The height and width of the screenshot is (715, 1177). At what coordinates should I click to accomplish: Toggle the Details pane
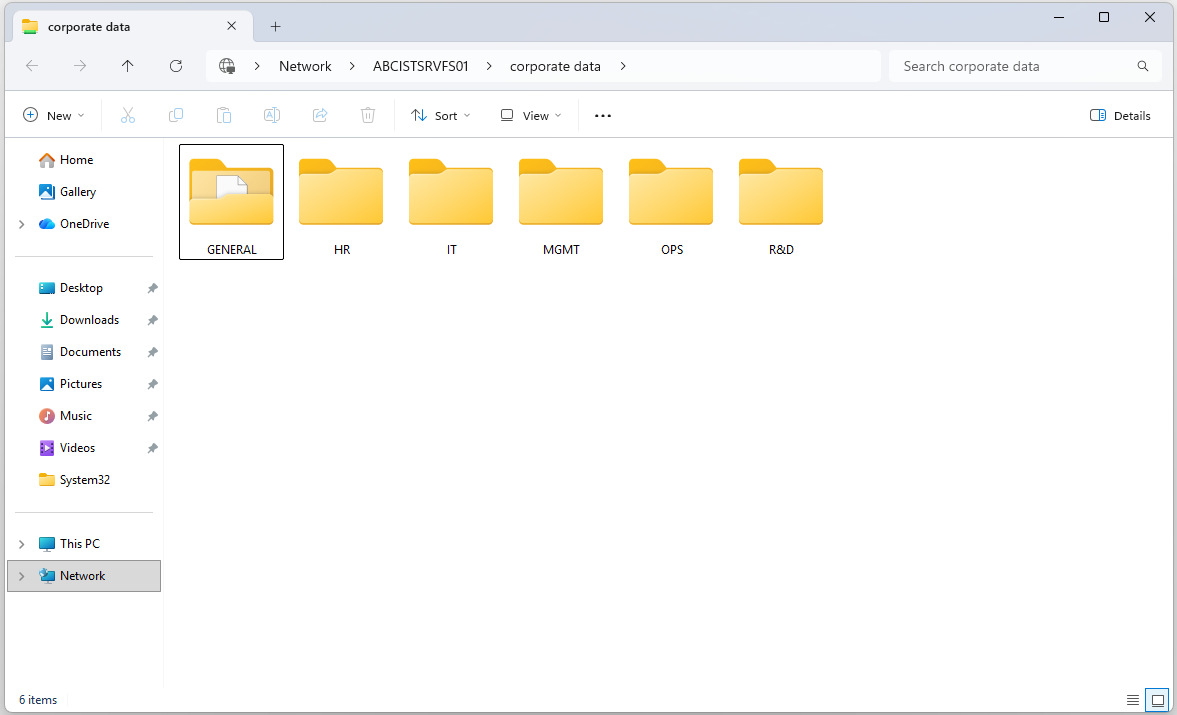(1120, 116)
